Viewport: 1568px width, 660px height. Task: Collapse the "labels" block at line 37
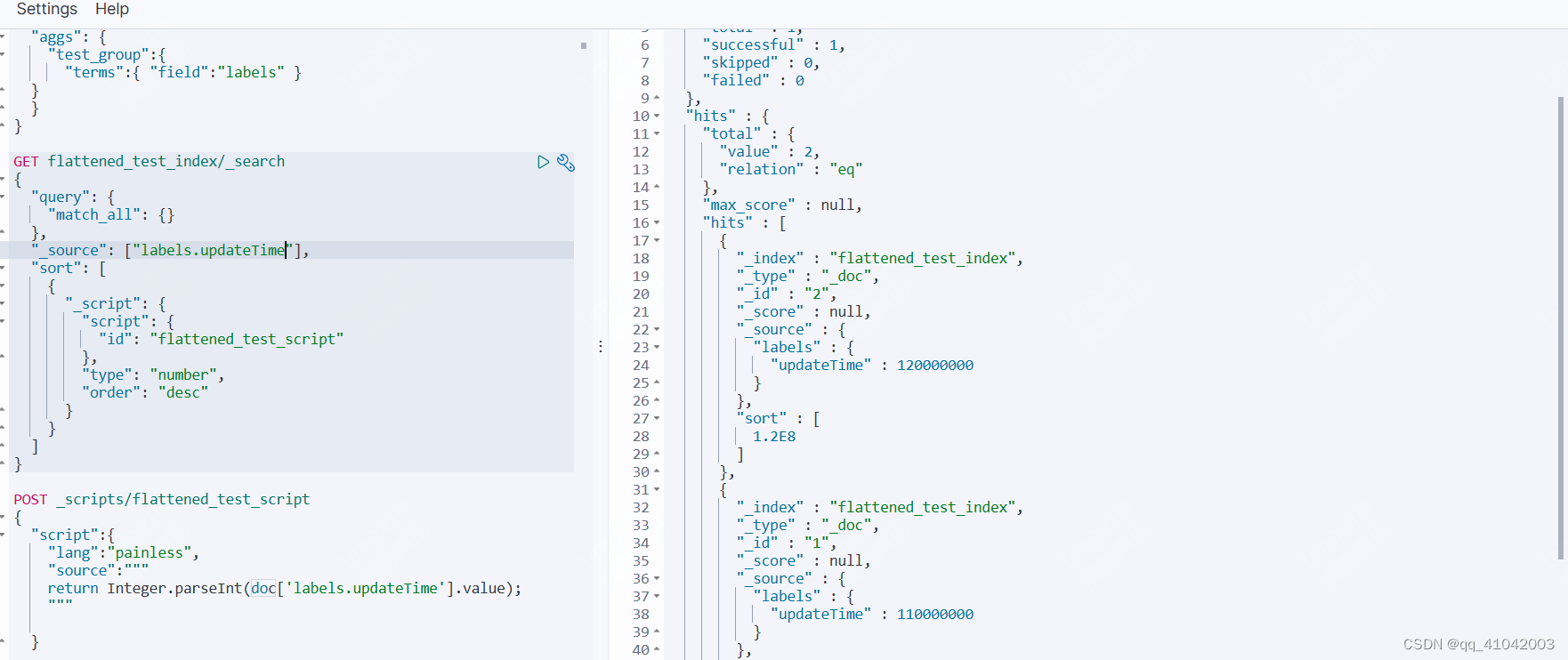(657, 596)
